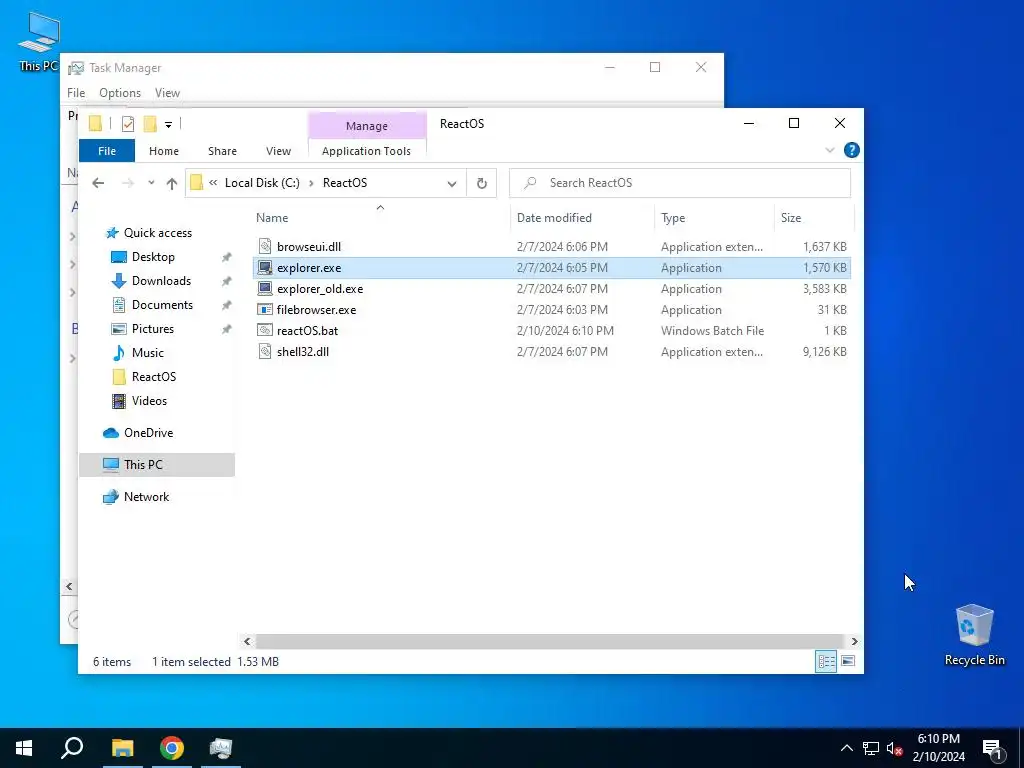The width and height of the screenshot is (1024, 768).
Task: Sort files by the Name column
Action: [x=381, y=217]
